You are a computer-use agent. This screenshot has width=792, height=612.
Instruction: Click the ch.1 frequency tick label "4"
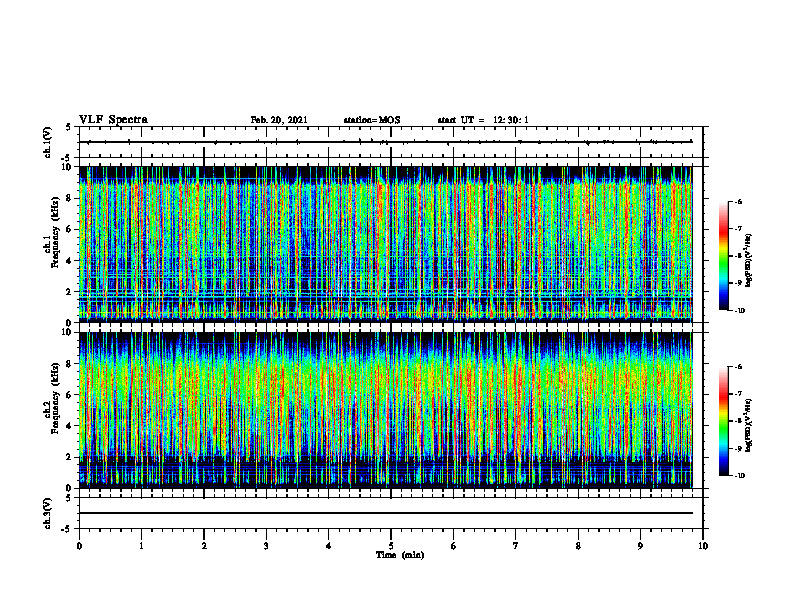69,261
